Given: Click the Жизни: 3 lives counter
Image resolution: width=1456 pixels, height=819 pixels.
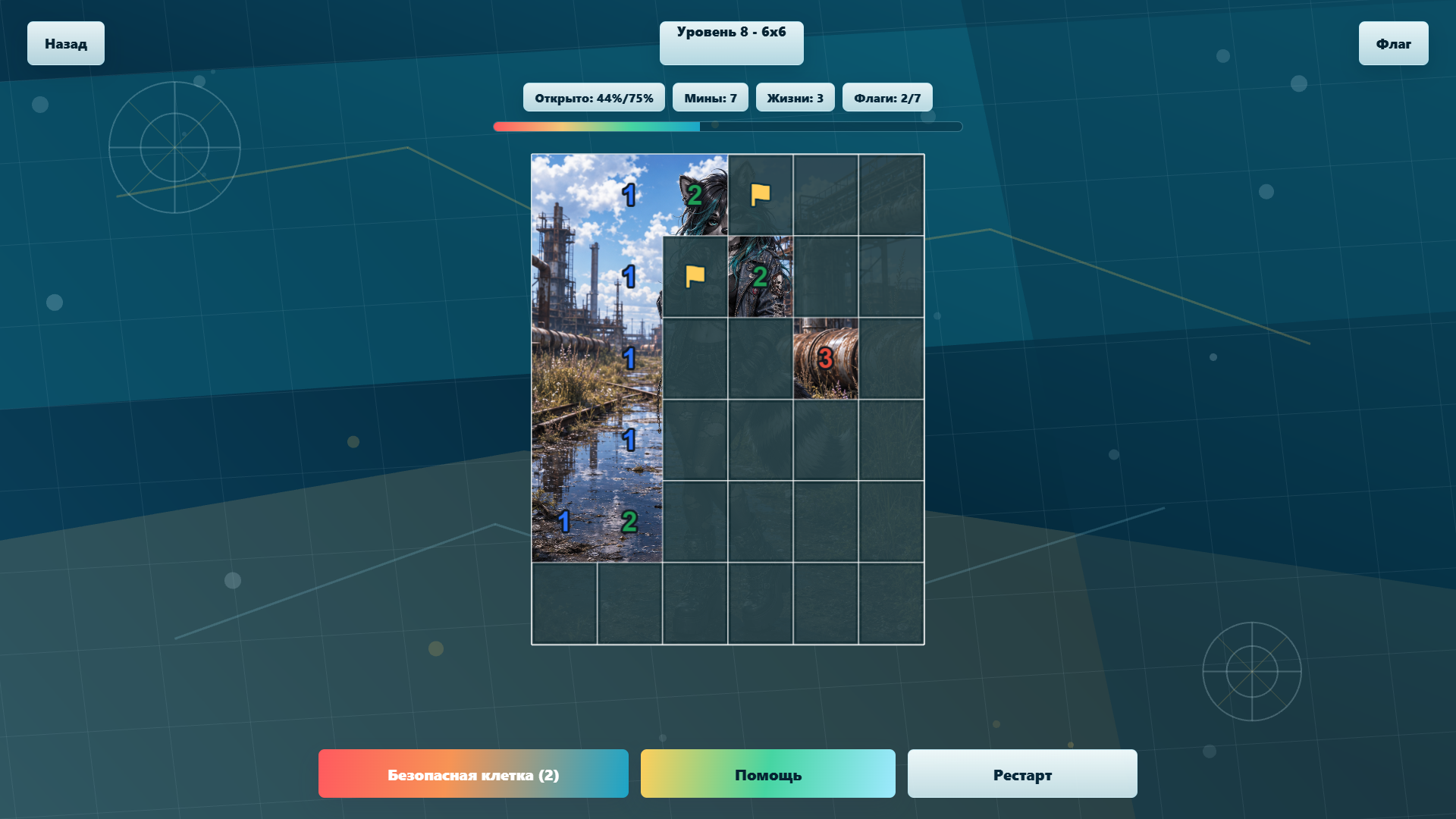Looking at the screenshot, I should tap(795, 98).
